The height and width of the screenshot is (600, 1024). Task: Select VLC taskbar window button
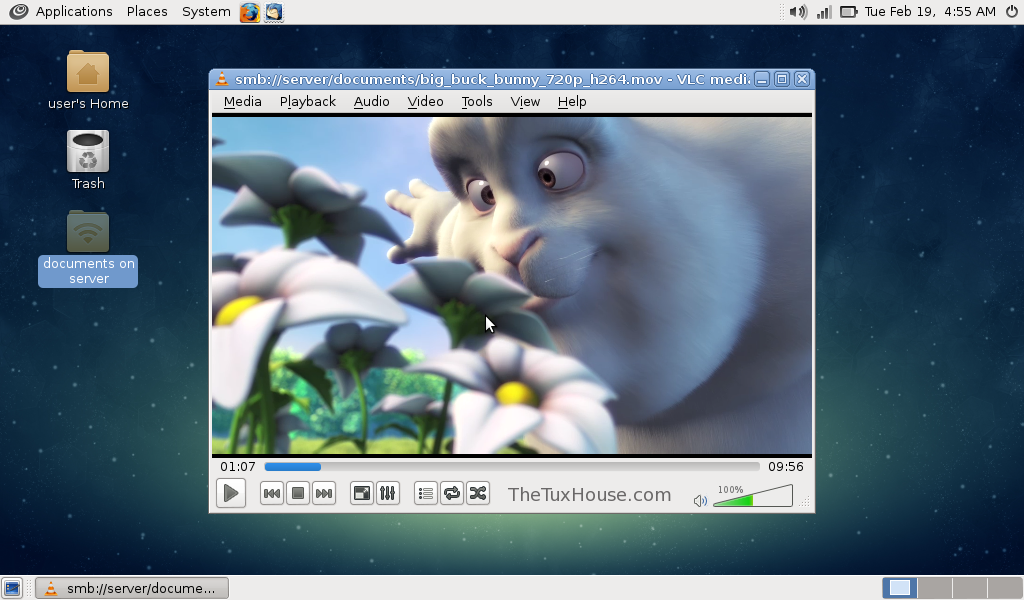[x=133, y=588]
